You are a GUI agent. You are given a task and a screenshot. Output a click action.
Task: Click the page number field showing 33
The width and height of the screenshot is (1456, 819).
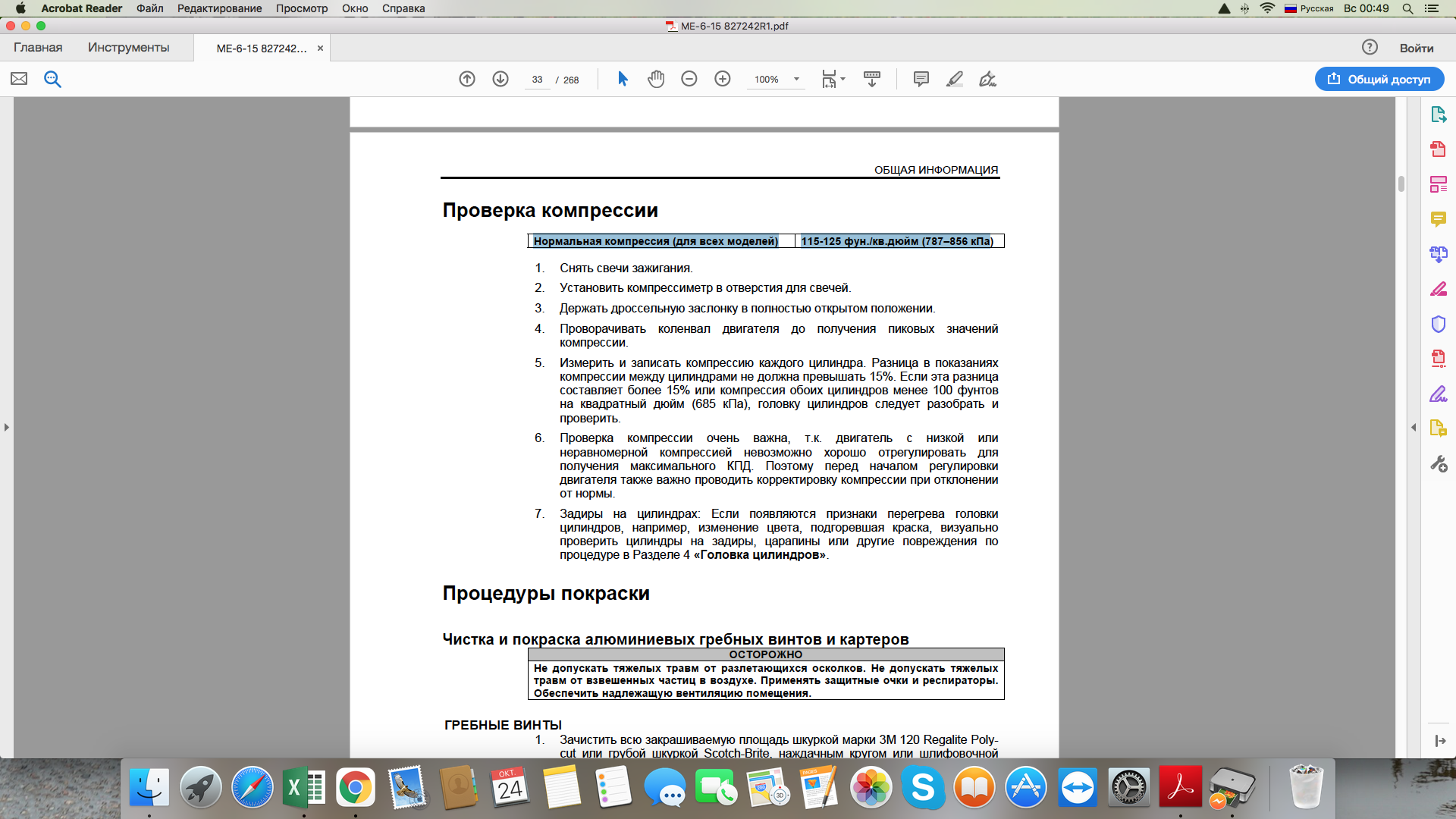(537, 80)
